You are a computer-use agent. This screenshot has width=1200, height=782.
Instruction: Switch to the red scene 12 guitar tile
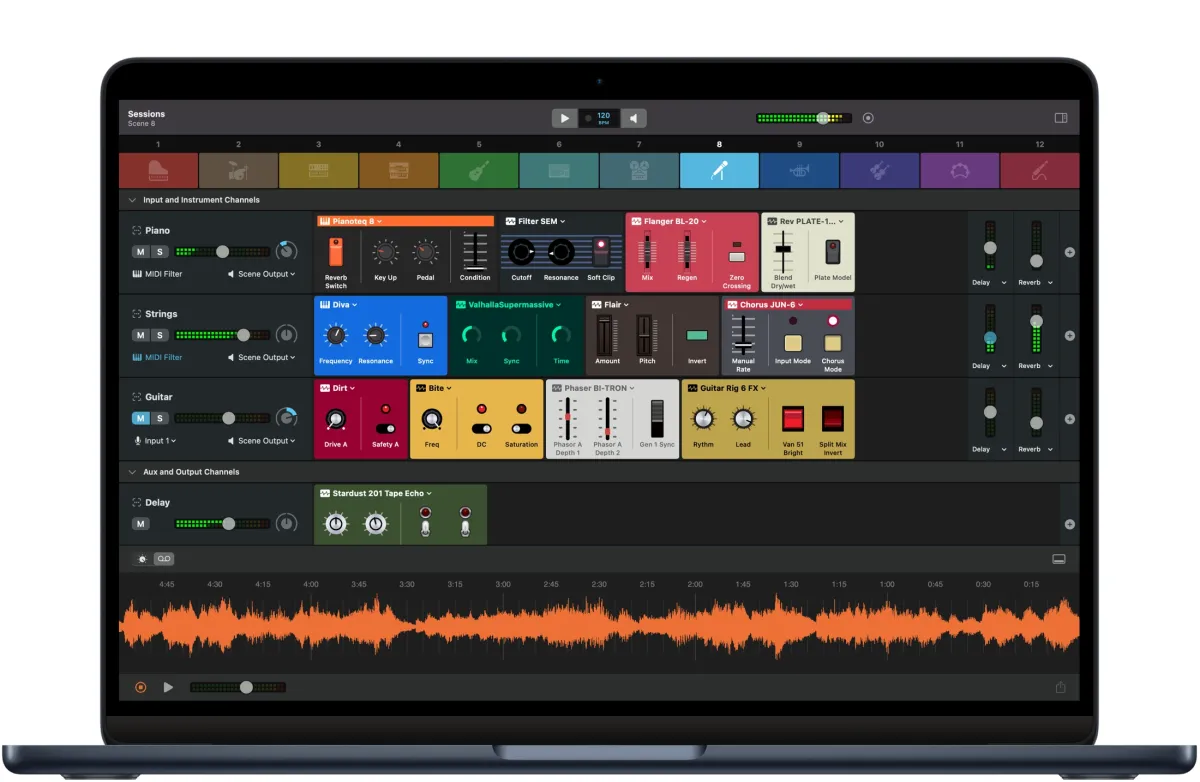(1040, 170)
